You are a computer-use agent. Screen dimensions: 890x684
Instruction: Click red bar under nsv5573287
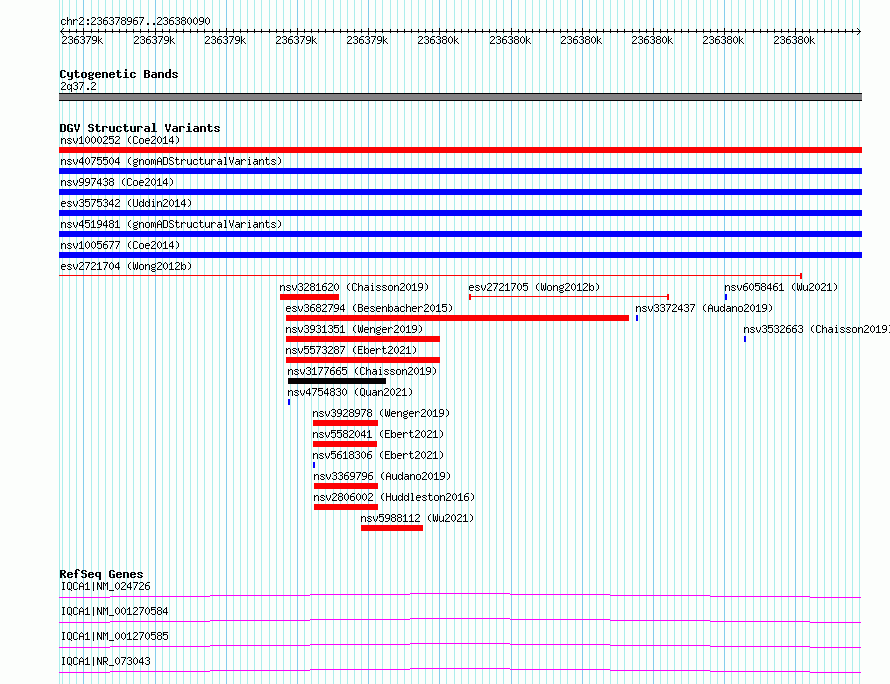(363, 360)
